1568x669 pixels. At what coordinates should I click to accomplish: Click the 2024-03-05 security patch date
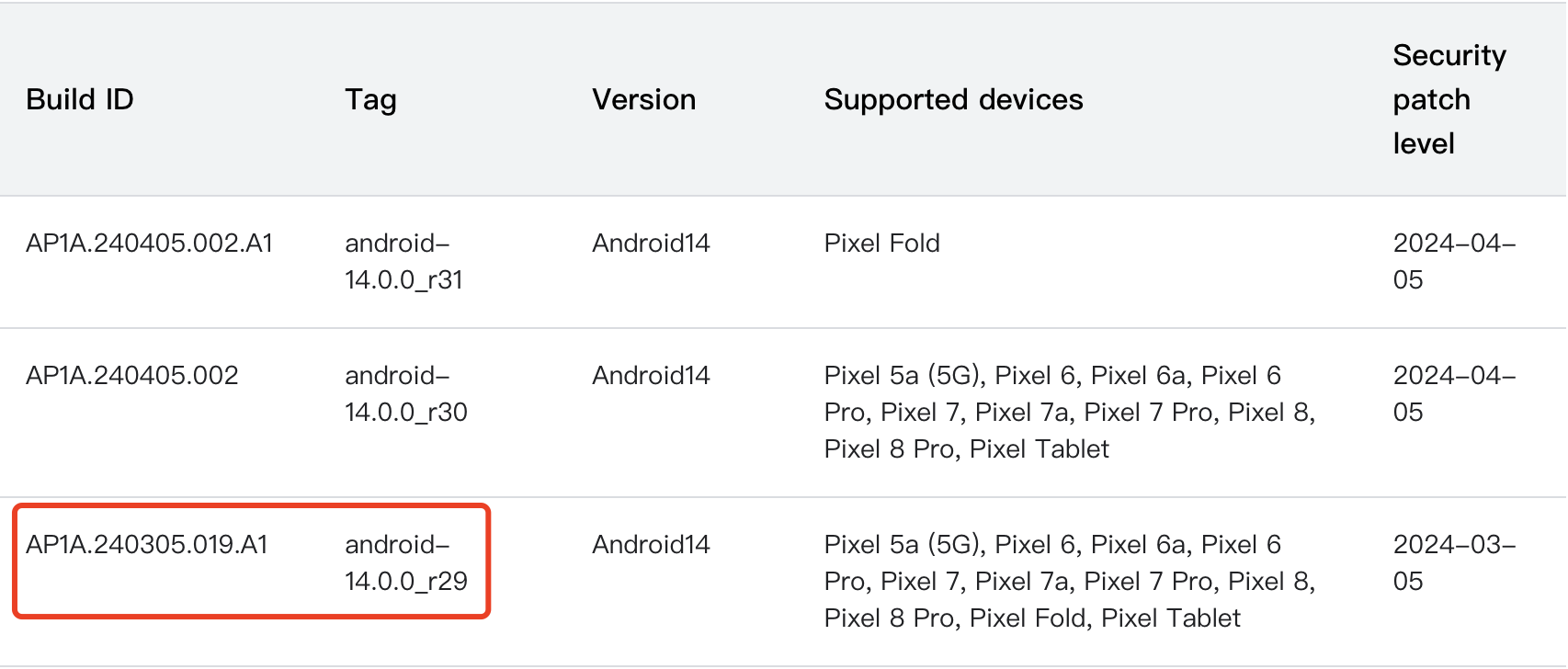1453,562
